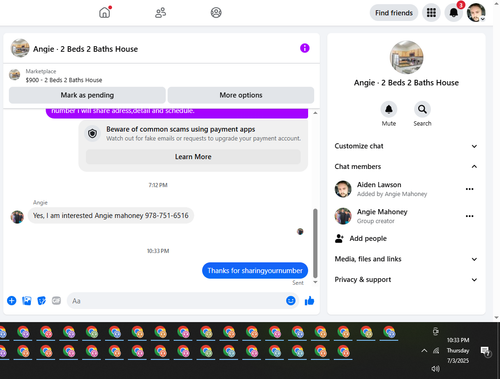The height and width of the screenshot is (379, 500).
Task: Open the Facebook Home icon
Action: pos(105,13)
